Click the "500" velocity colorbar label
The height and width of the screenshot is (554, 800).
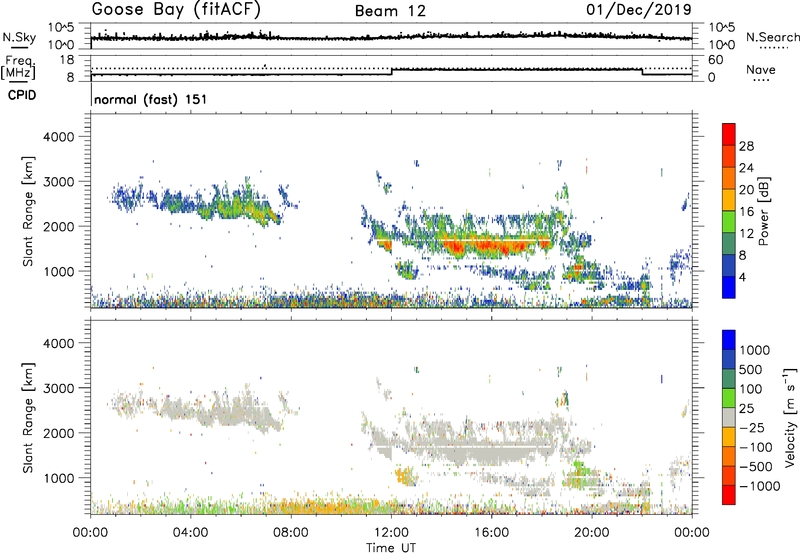[x=751, y=370]
